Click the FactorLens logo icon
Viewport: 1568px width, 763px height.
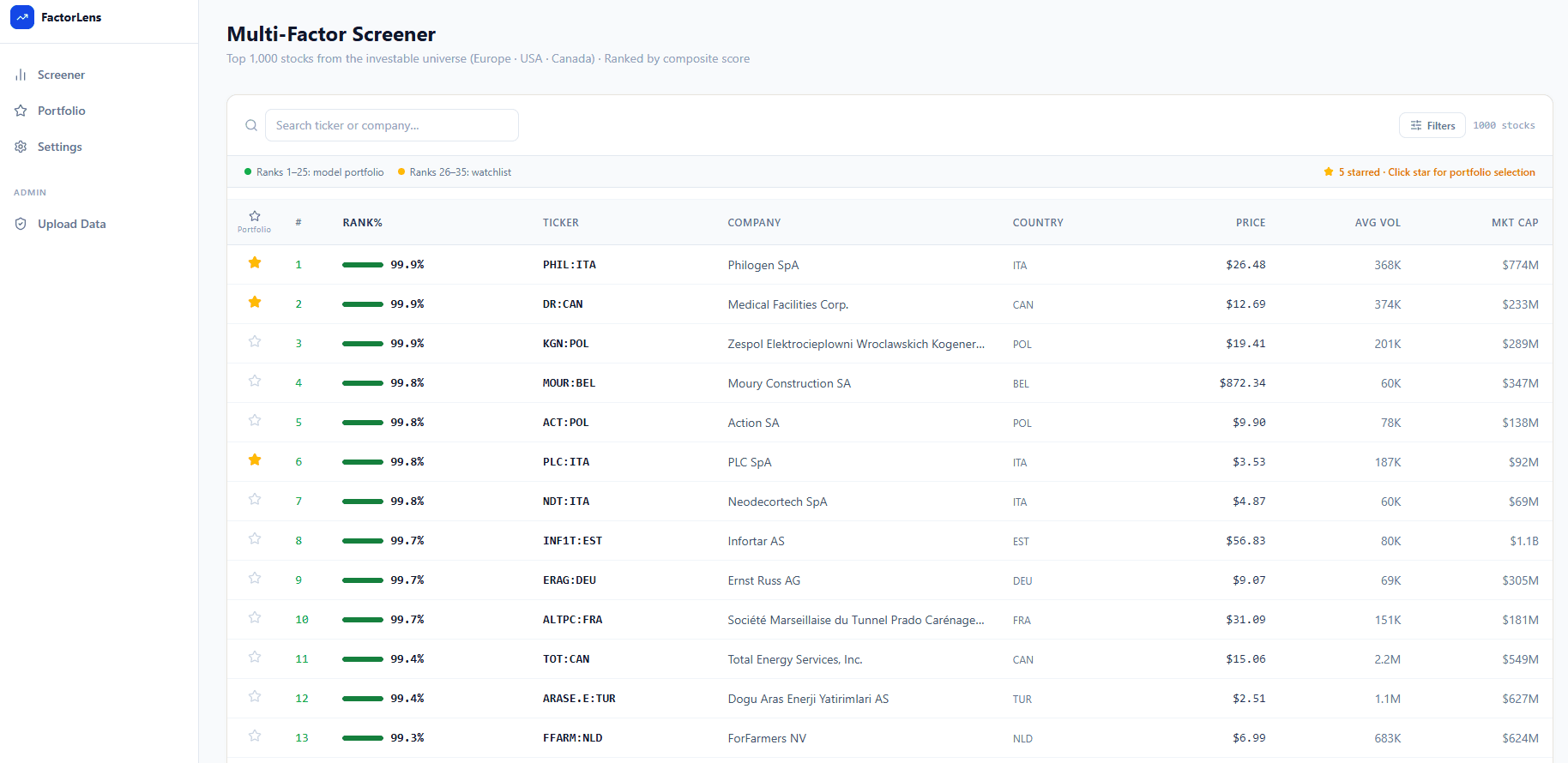click(x=22, y=17)
